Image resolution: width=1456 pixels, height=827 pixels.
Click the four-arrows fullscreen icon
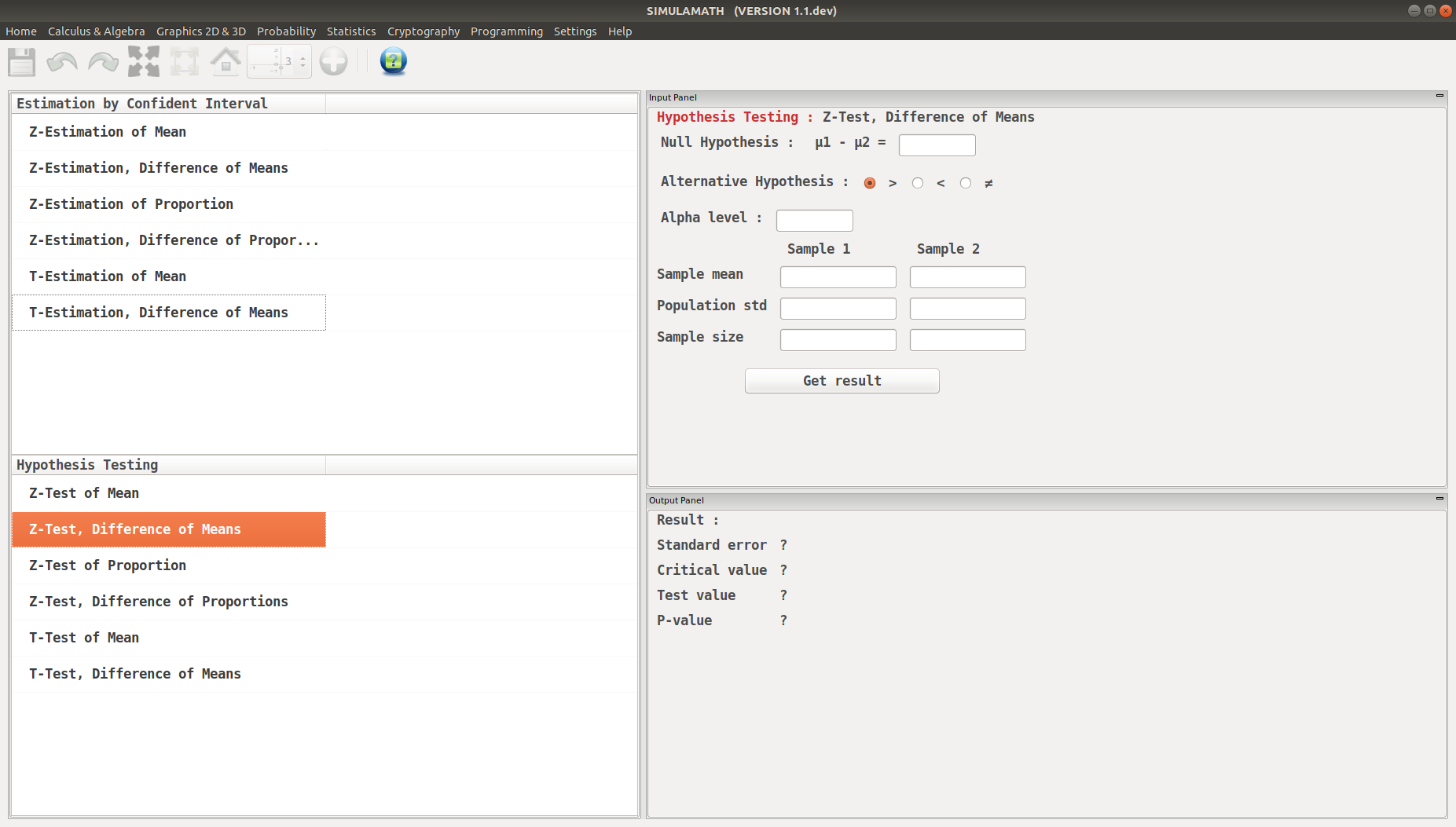coord(144,61)
